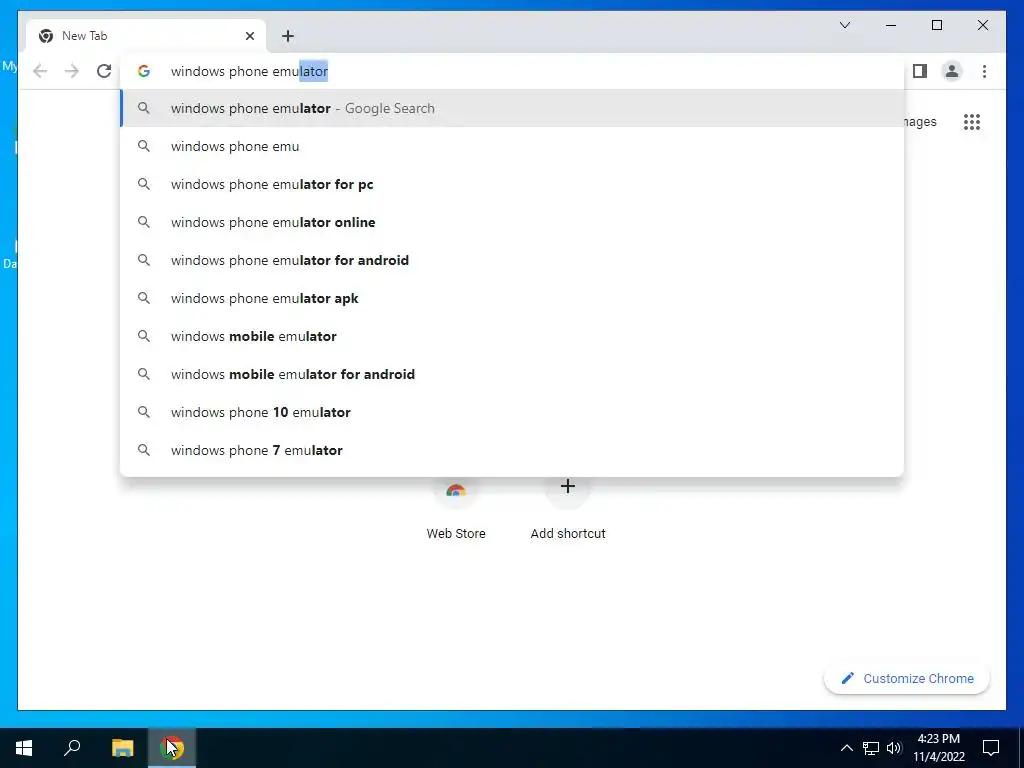Open File Explorer from the taskbar
Screen dimensions: 1024x768
coord(122,748)
